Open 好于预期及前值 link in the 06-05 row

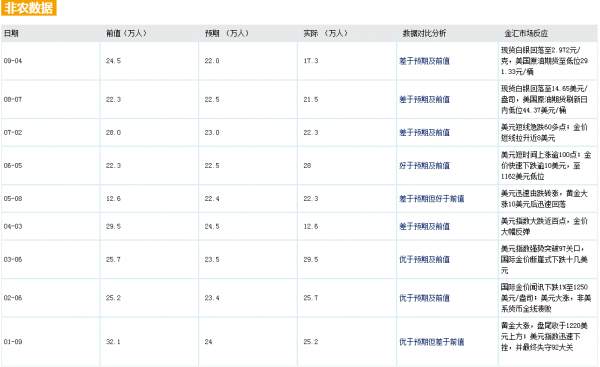click(424, 166)
